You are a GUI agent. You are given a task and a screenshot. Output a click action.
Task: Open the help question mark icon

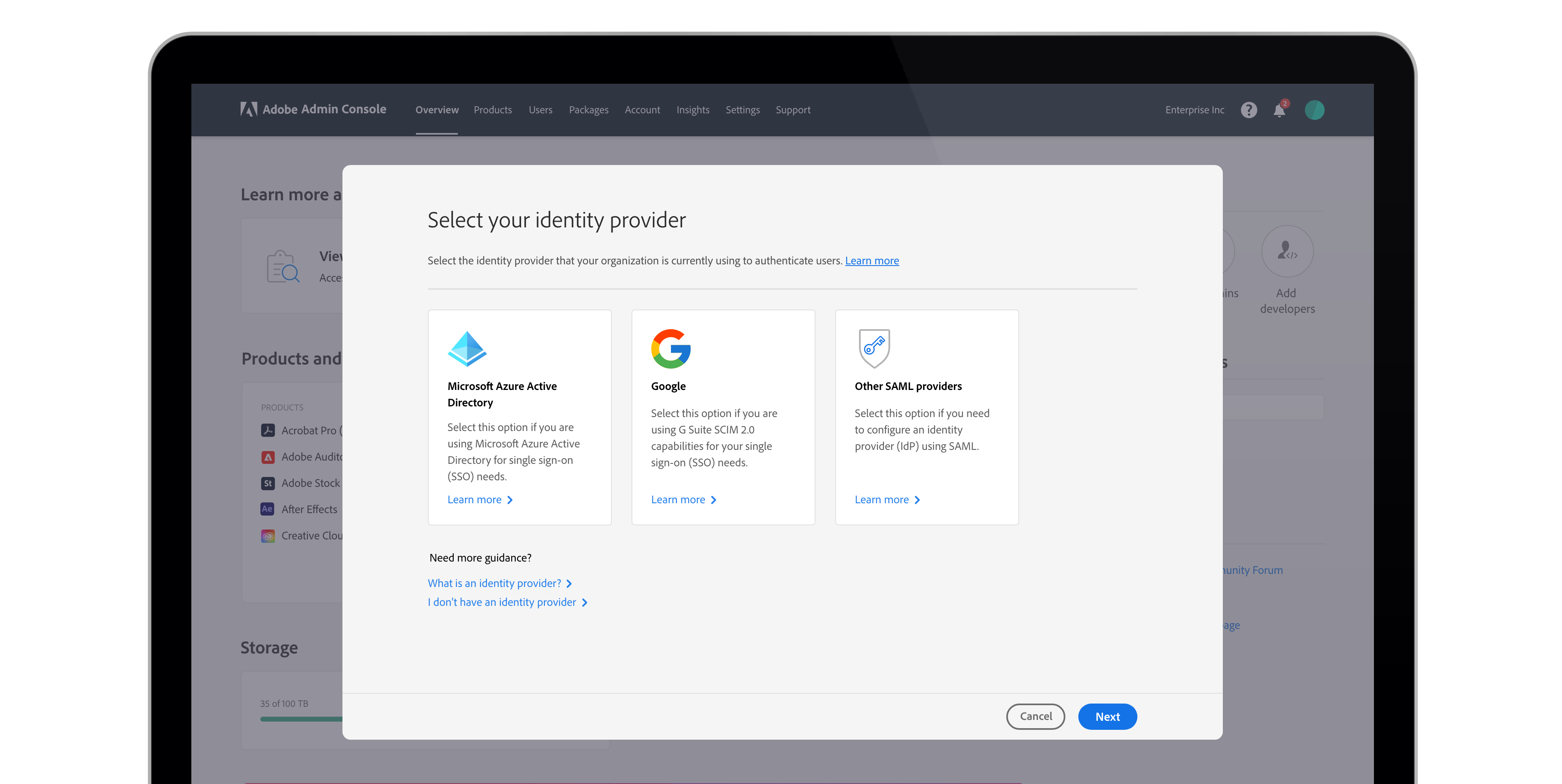pyautogui.click(x=1249, y=110)
